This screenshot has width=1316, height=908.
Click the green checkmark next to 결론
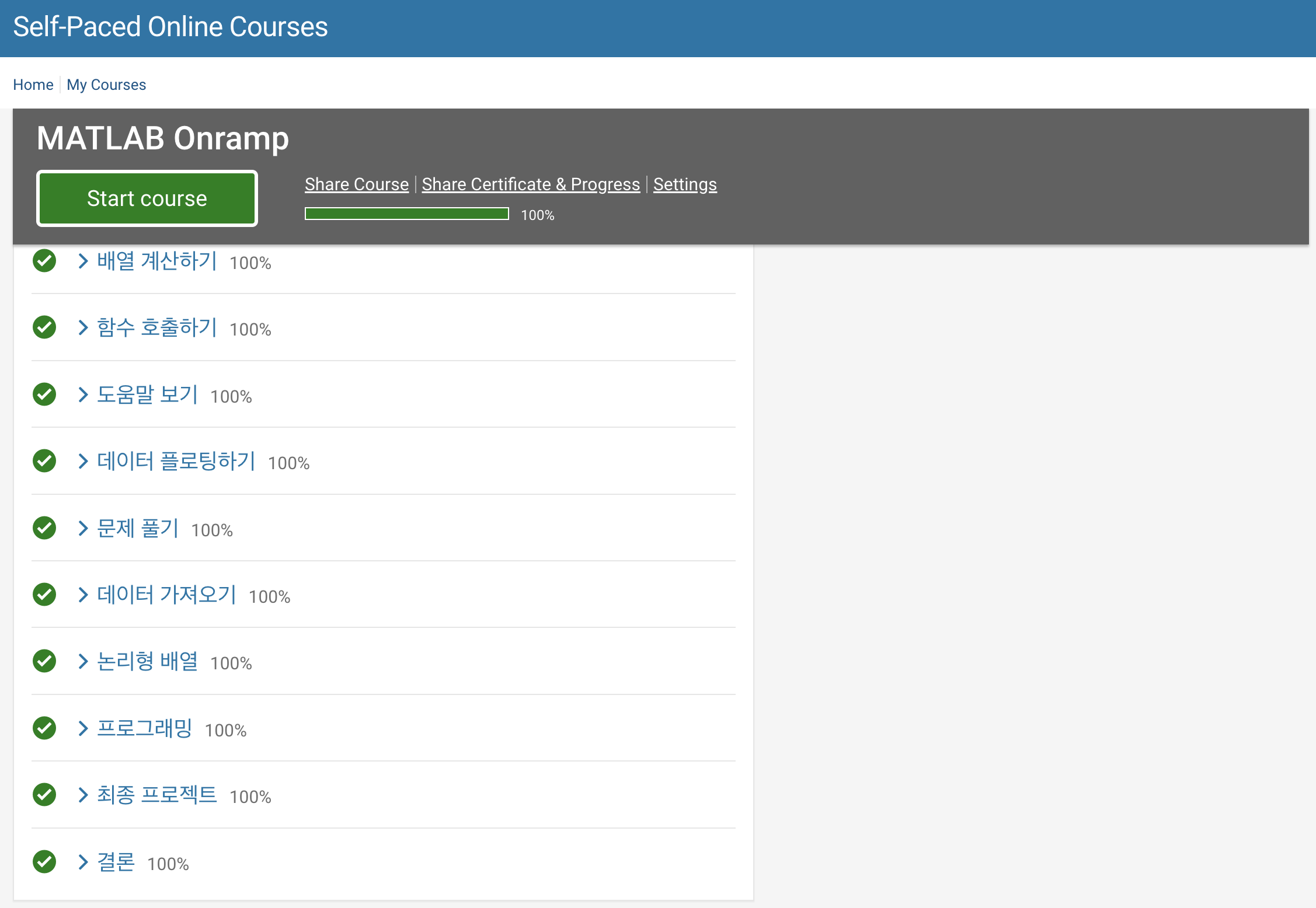[x=44, y=862]
